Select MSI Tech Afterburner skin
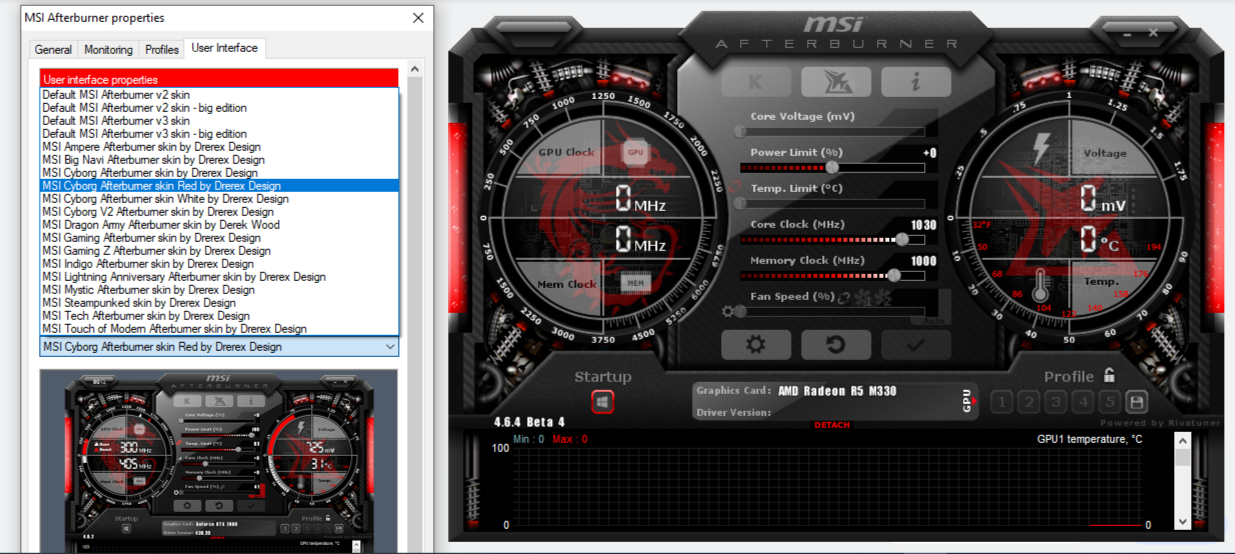1235x554 pixels. (x=219, y=315)
